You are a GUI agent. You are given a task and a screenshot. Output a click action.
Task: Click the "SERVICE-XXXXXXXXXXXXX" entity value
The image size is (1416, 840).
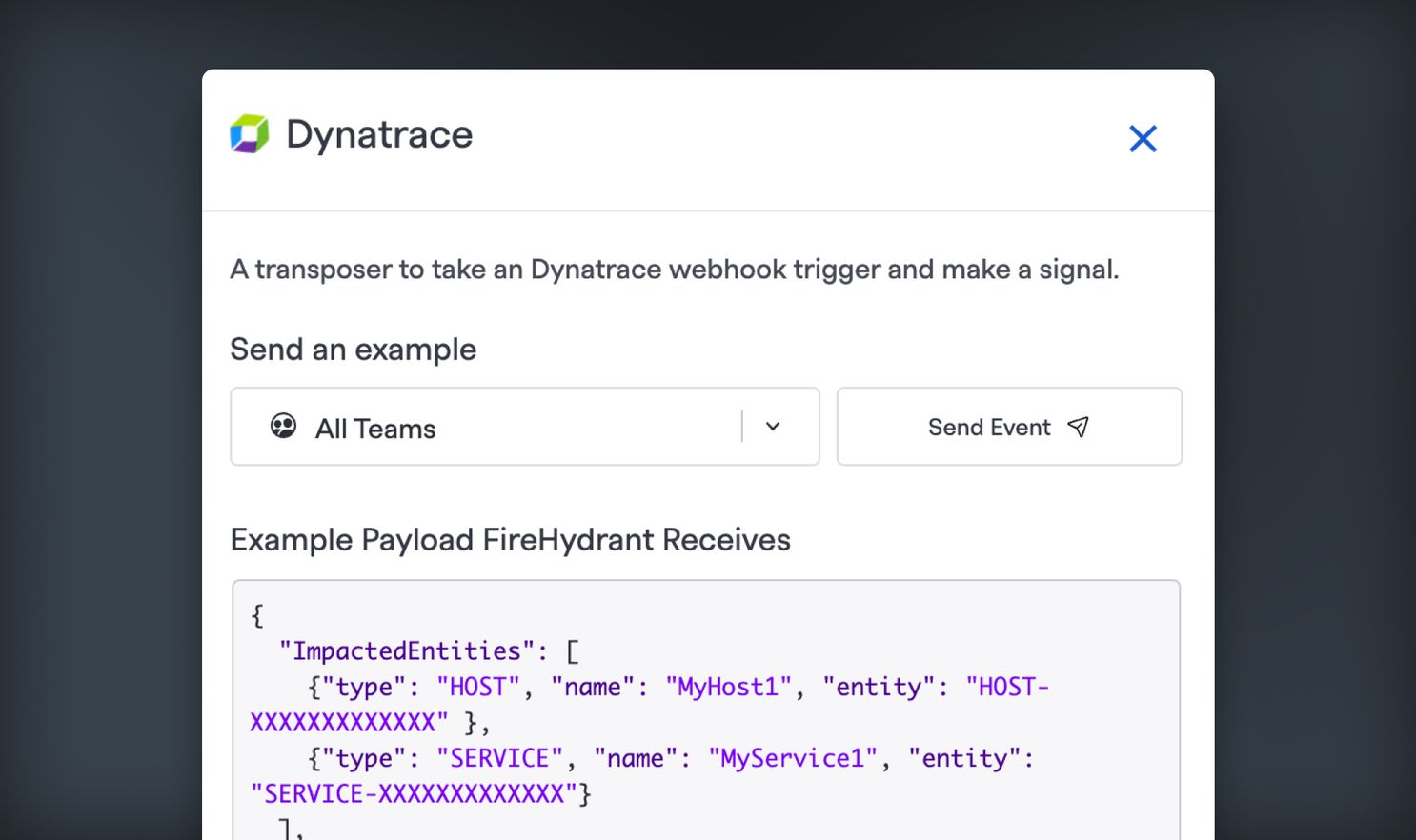(415, 794)
